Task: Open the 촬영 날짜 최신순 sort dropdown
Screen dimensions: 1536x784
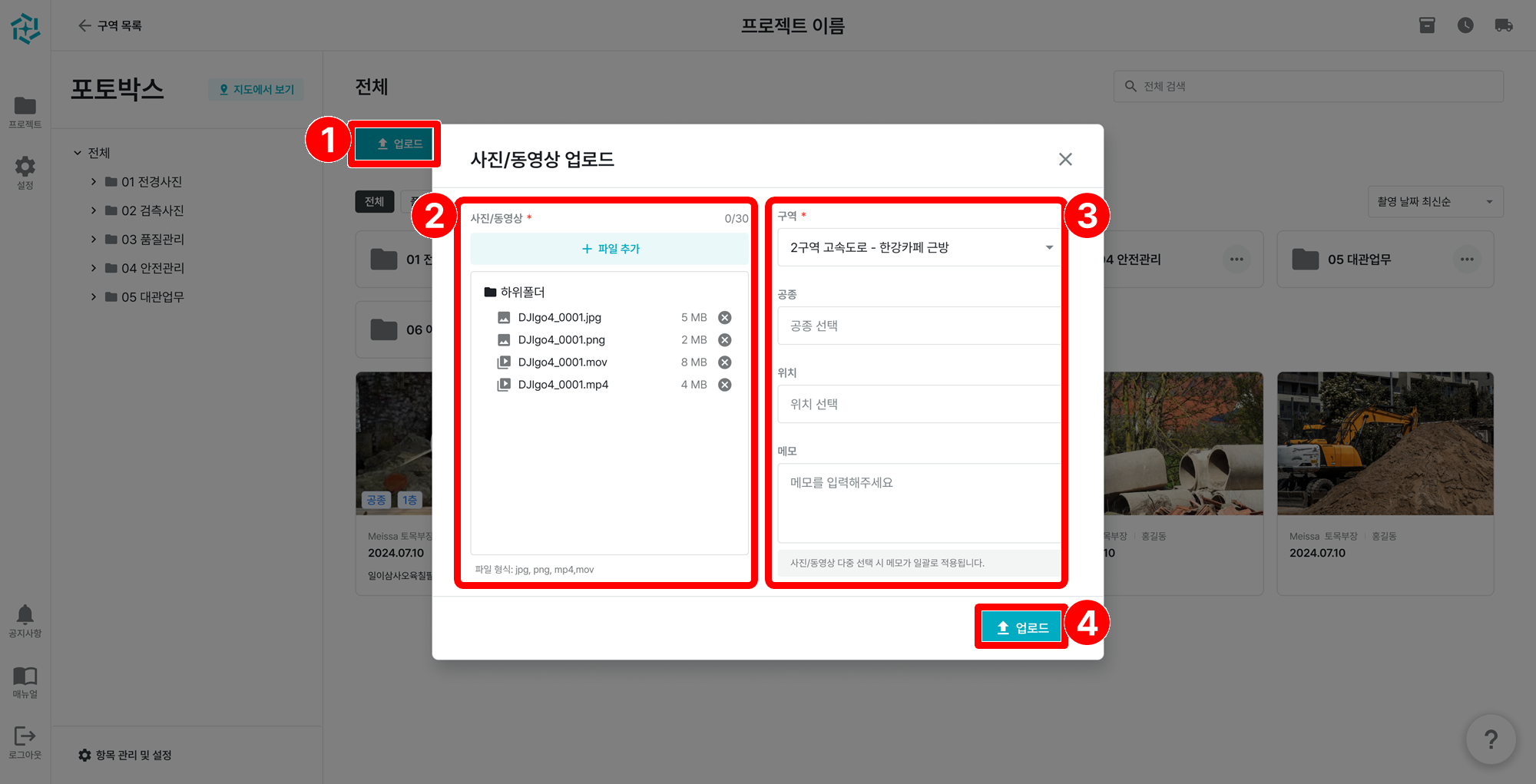Action: (x=1435, y=202)
